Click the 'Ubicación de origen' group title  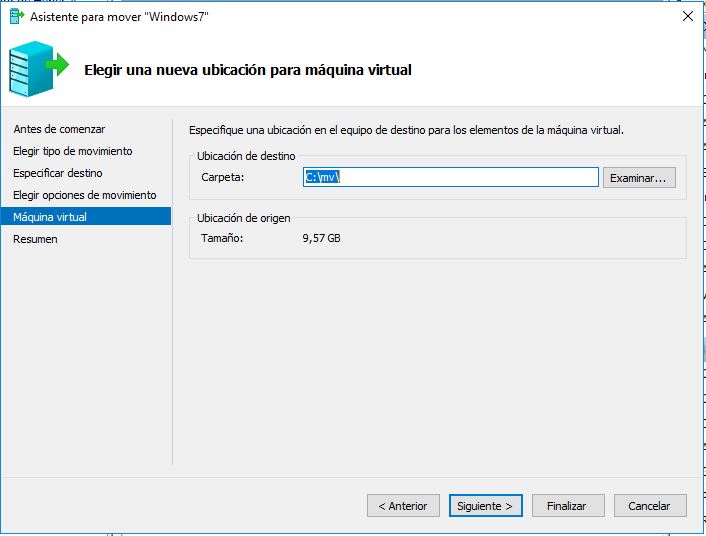click(244, 218)
